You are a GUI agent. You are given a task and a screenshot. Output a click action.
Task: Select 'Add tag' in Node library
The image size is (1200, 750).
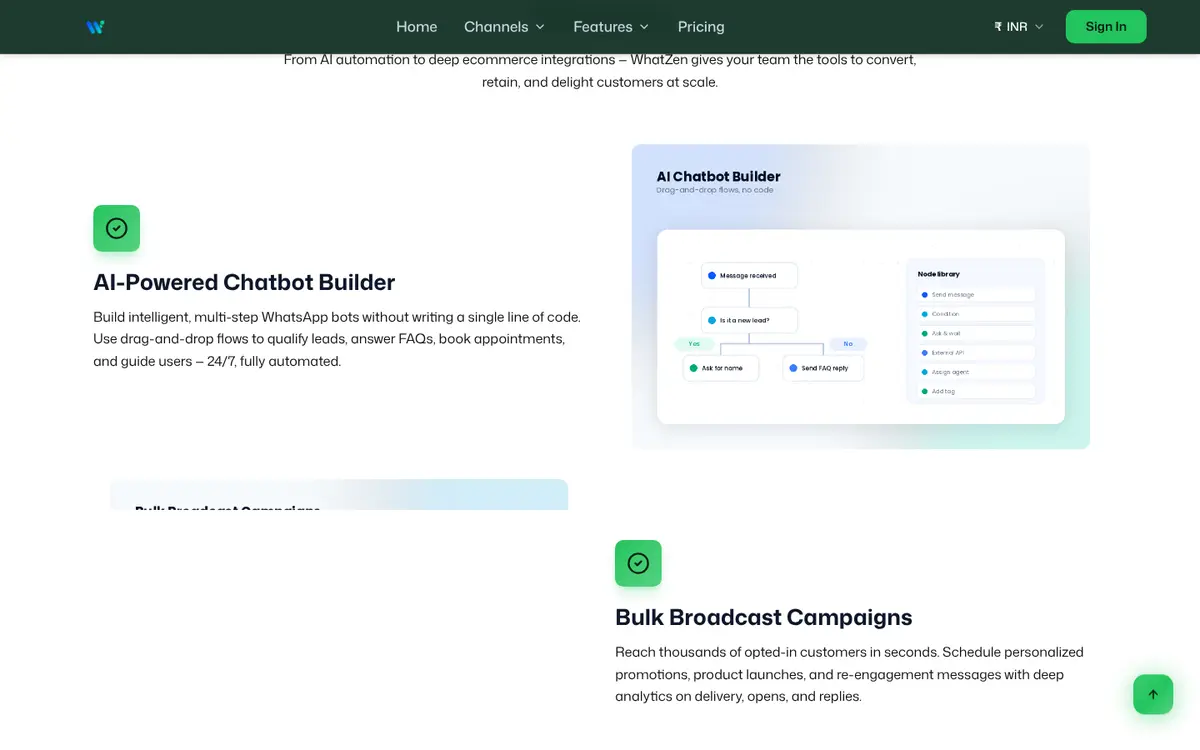pos(976,391)
